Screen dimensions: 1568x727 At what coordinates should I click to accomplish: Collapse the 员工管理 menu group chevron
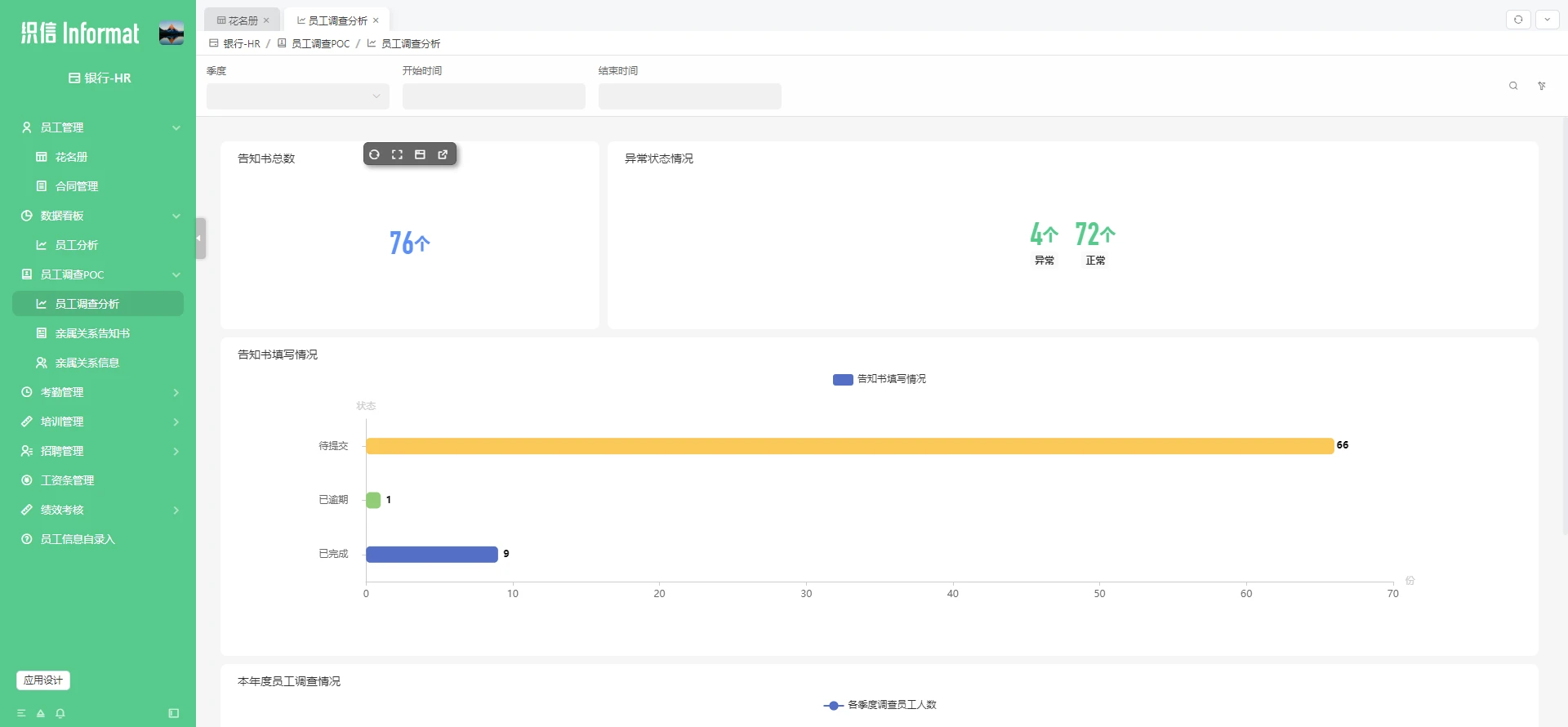click(x=176, y=127)
